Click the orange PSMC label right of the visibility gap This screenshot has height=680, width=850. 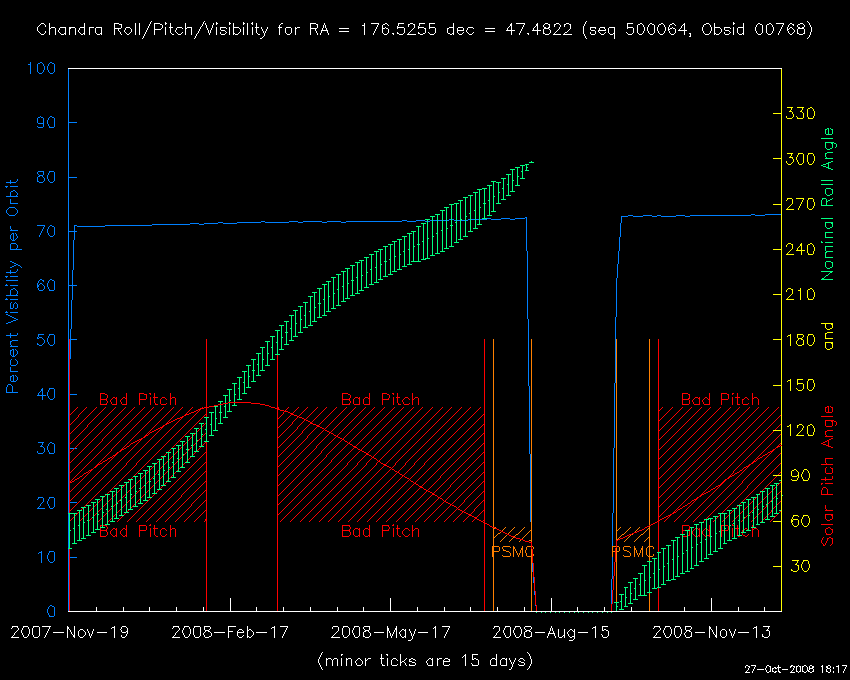tap(633, 551)
